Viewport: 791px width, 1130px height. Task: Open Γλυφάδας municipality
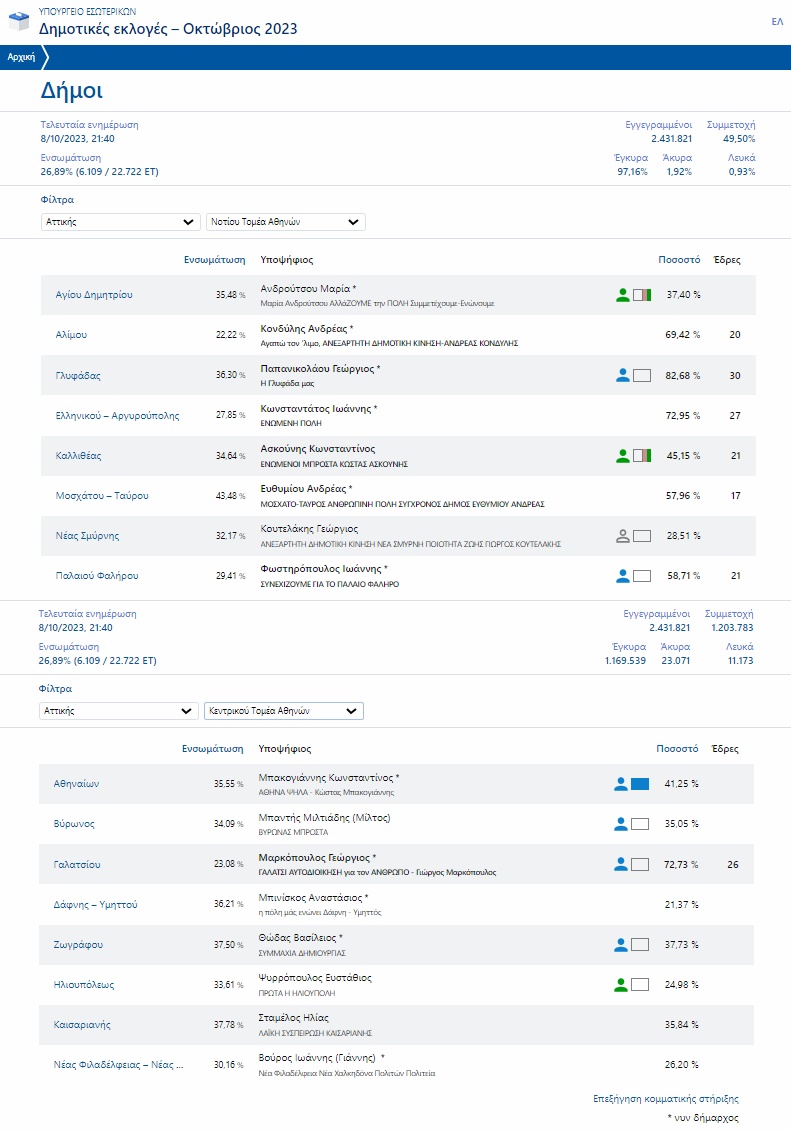(x=78, y=375)
